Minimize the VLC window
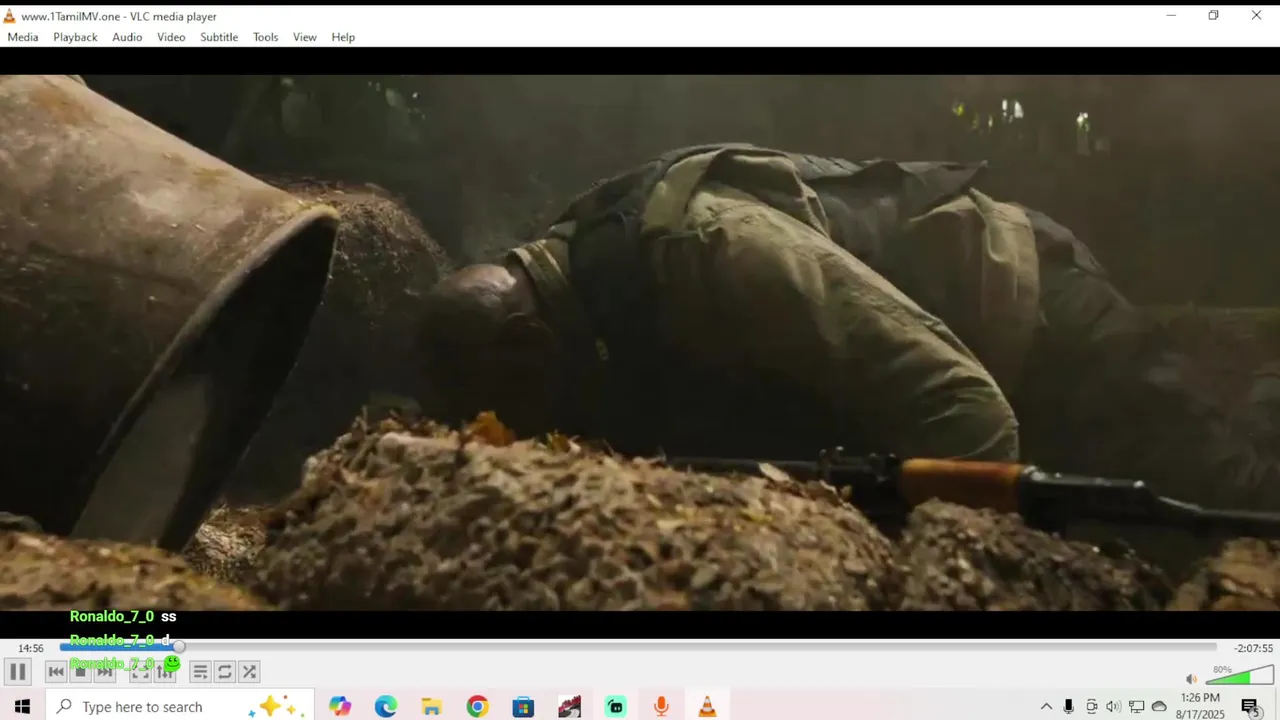Screen dimensions: 1280x720 tap(1171, 15)
